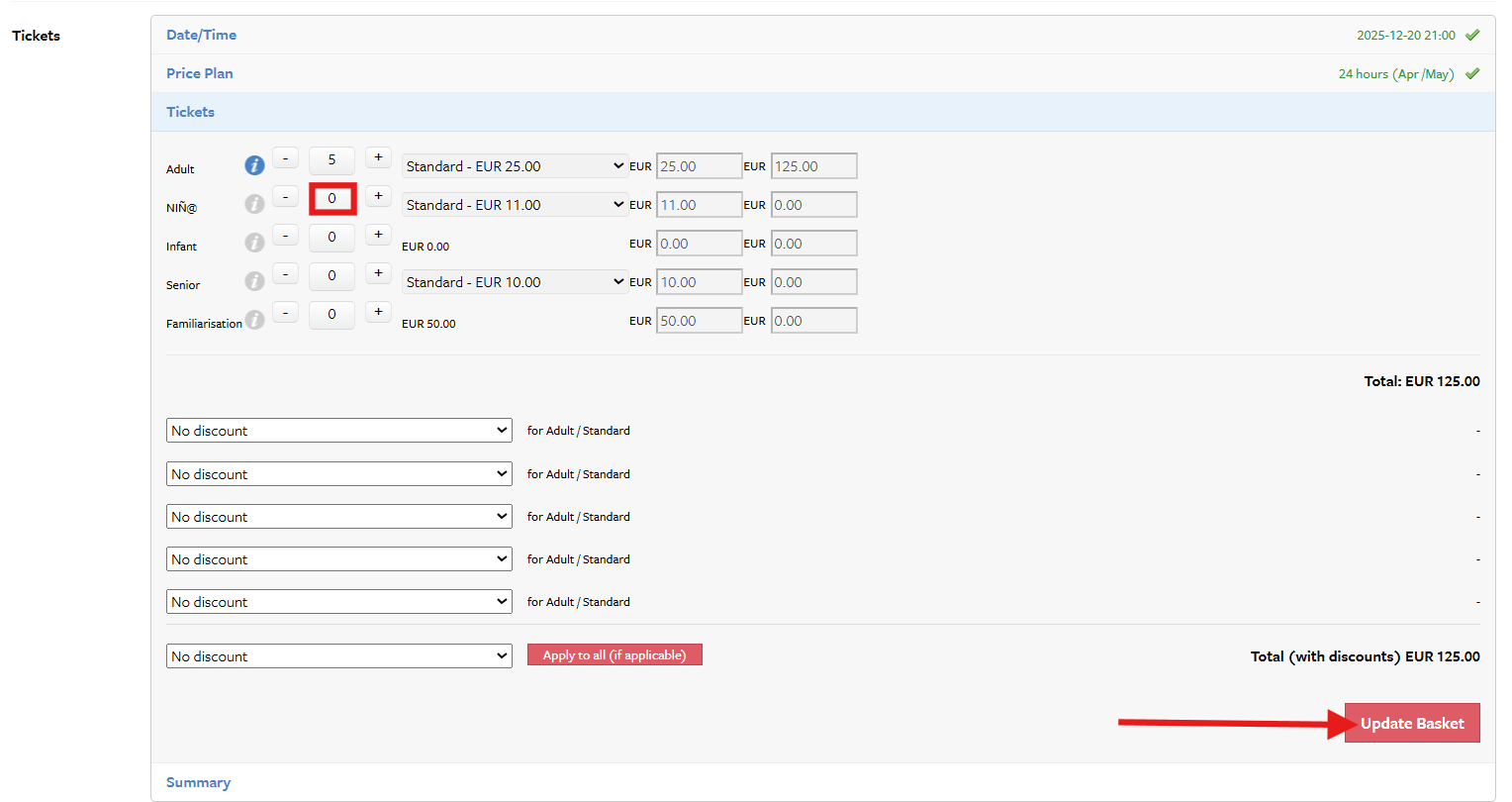Open the first No discount dropdown
Viewport: 1512px width, 802px height.
click(x=339, y=431)
